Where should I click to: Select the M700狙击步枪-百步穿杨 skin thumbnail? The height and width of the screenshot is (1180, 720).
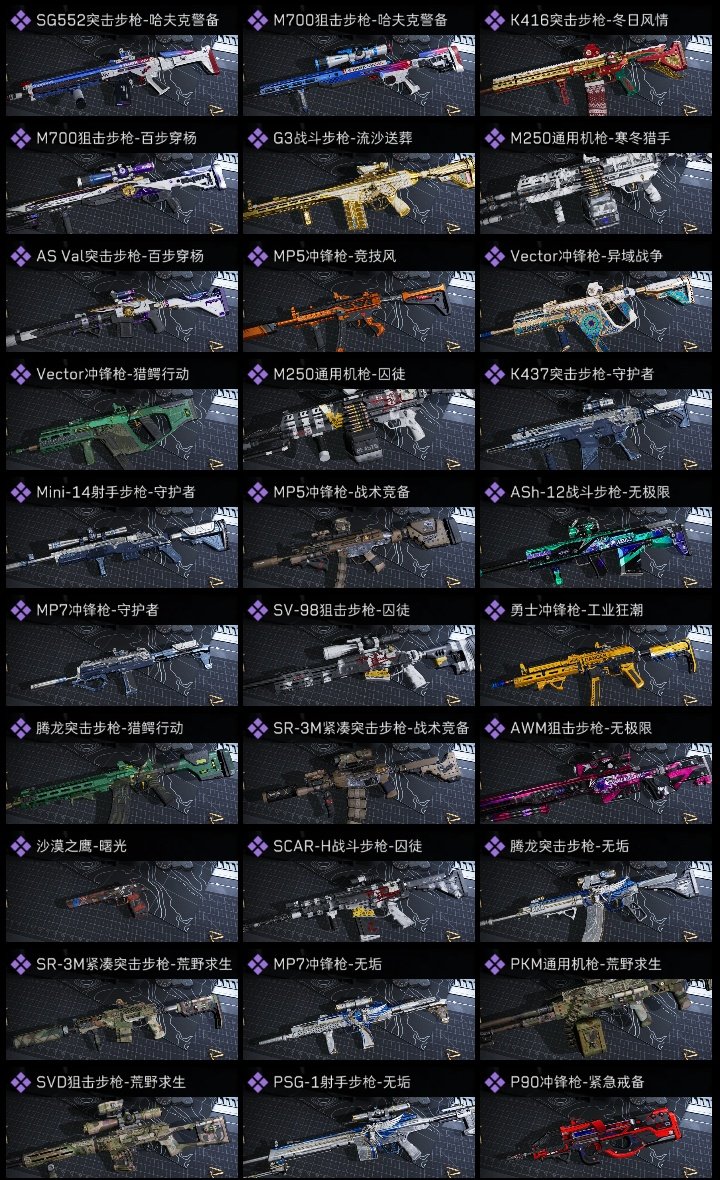122,193
